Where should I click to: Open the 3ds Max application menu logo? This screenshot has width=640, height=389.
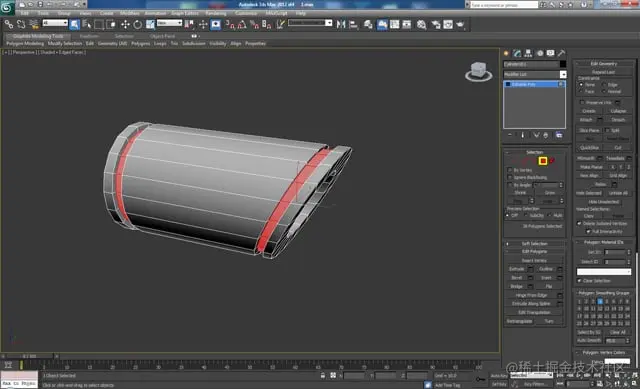coord(7,7)
